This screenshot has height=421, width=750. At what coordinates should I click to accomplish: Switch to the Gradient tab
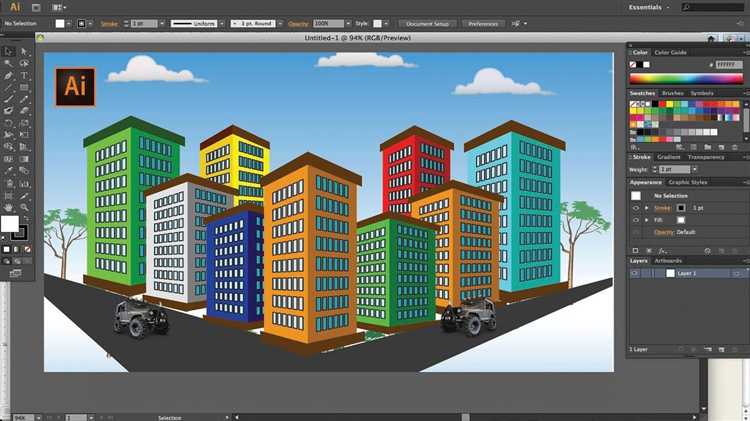click(668, 157)
